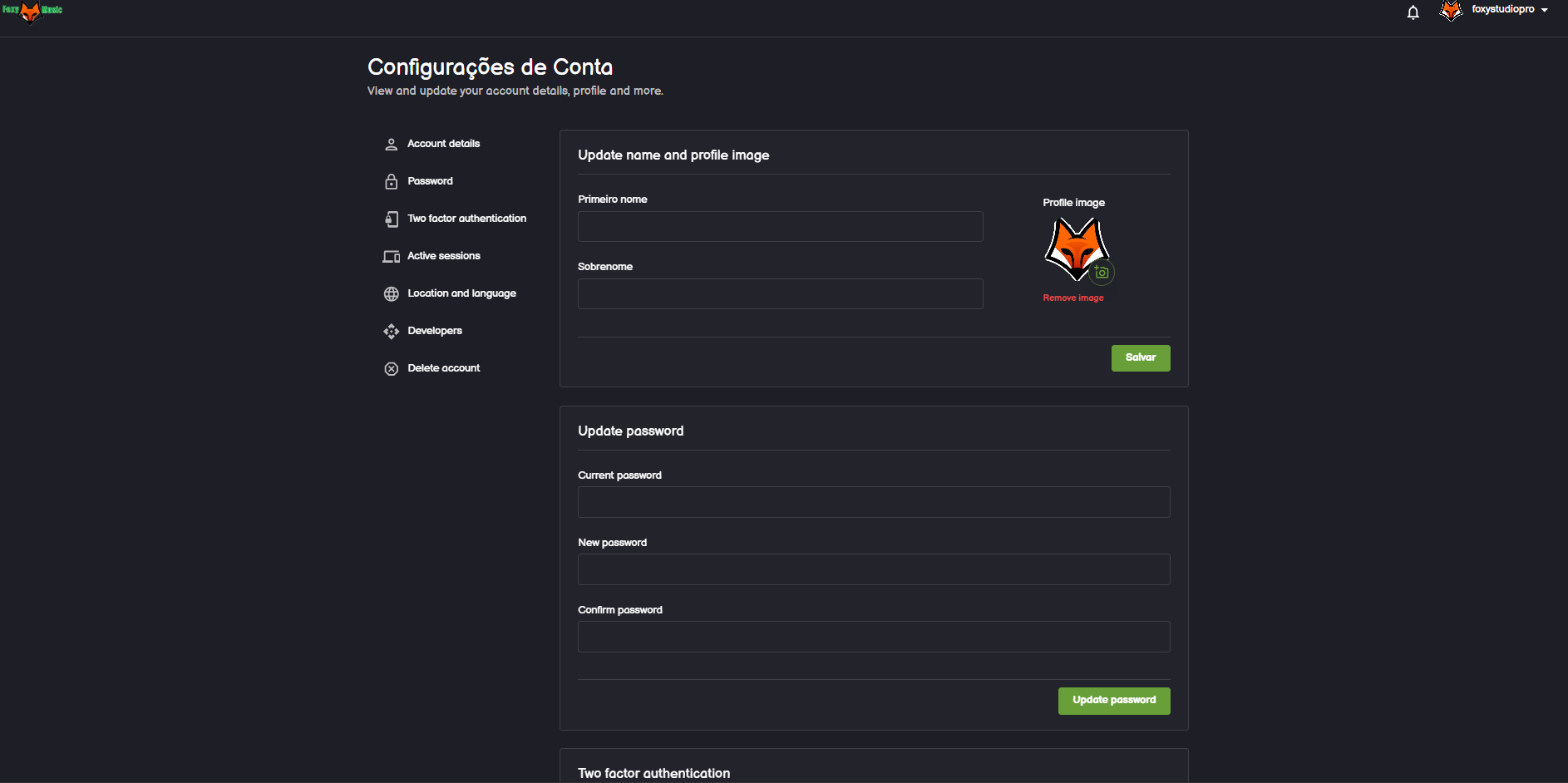This screenshot has width=1568, height=783.
Task: Click the Foxy Music logo
Action: [x=32, y=11]
